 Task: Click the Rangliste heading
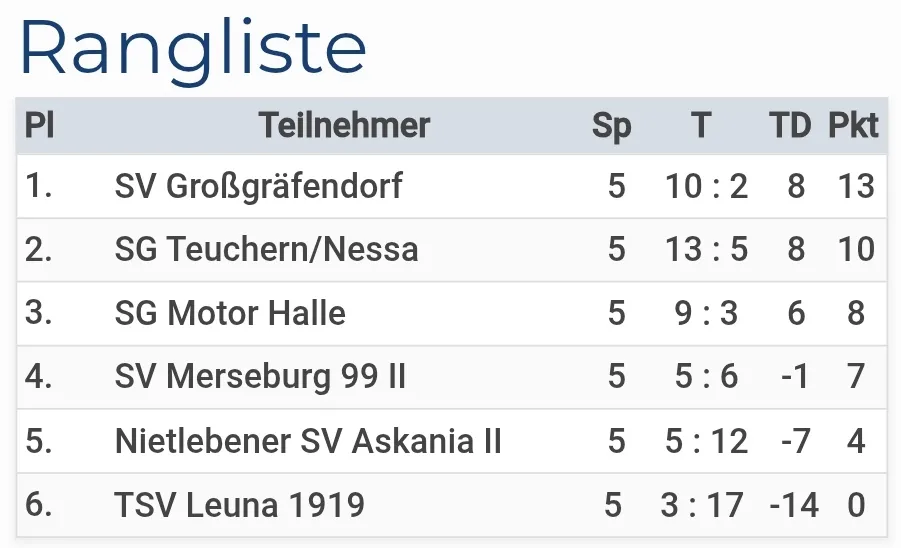tap(193, 48)
